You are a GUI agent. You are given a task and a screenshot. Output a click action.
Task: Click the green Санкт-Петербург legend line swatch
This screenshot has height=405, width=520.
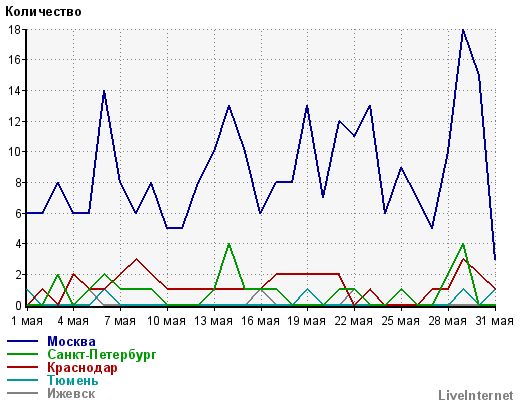pyautogui.click(x=22, y=354)
